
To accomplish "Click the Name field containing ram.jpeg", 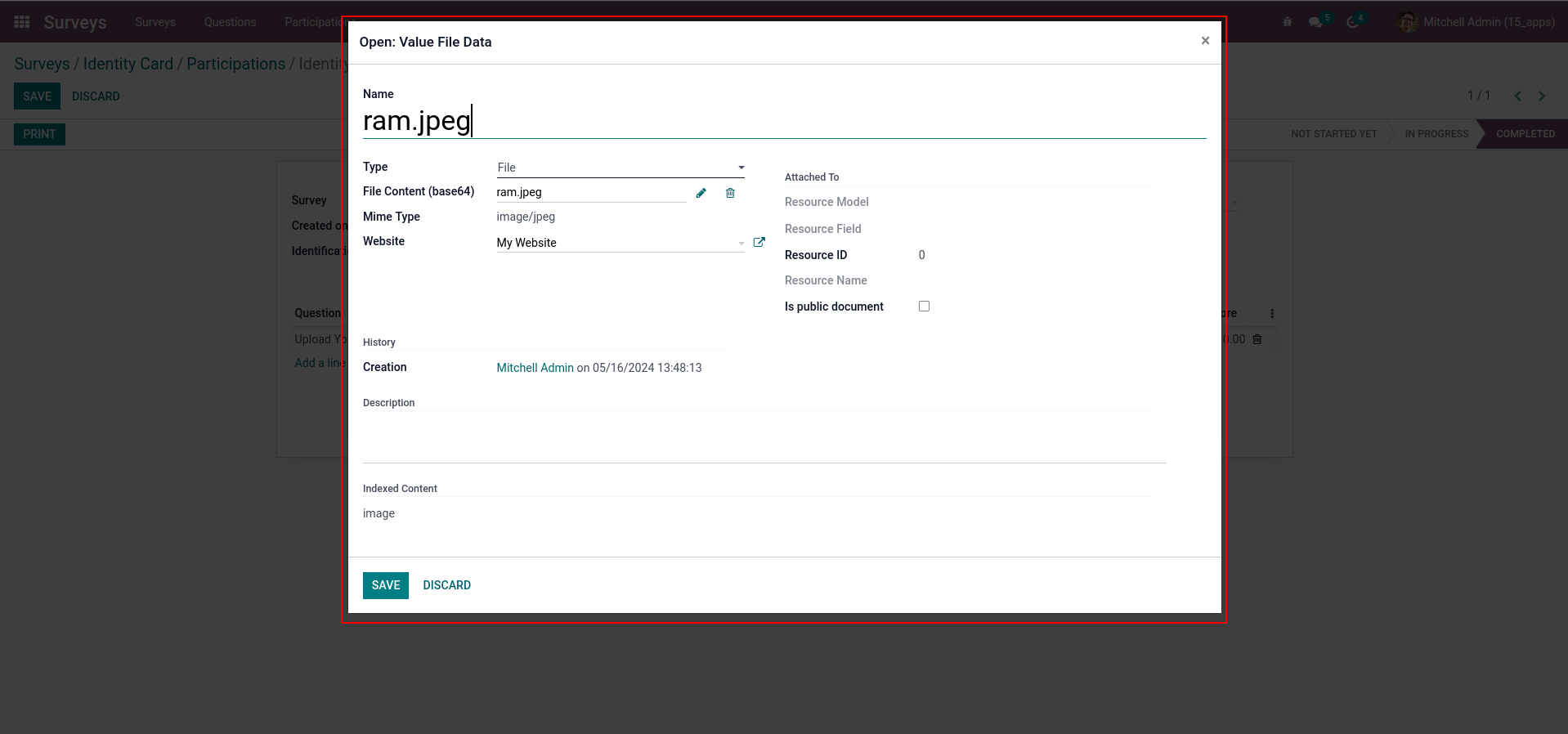I will click(784, 121).
